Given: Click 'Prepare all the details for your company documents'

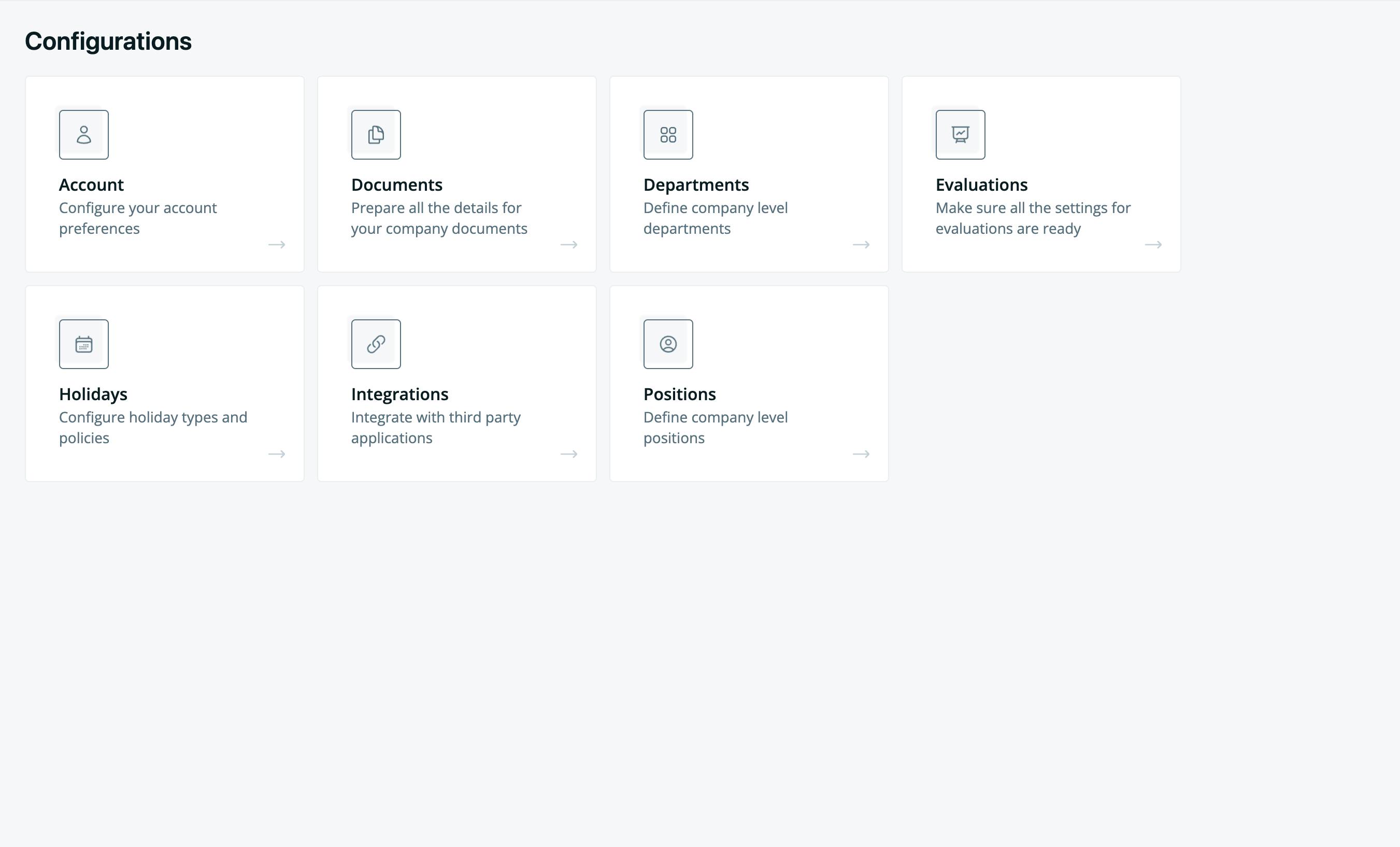Looking at the screenshot, I should pos(439,218).
